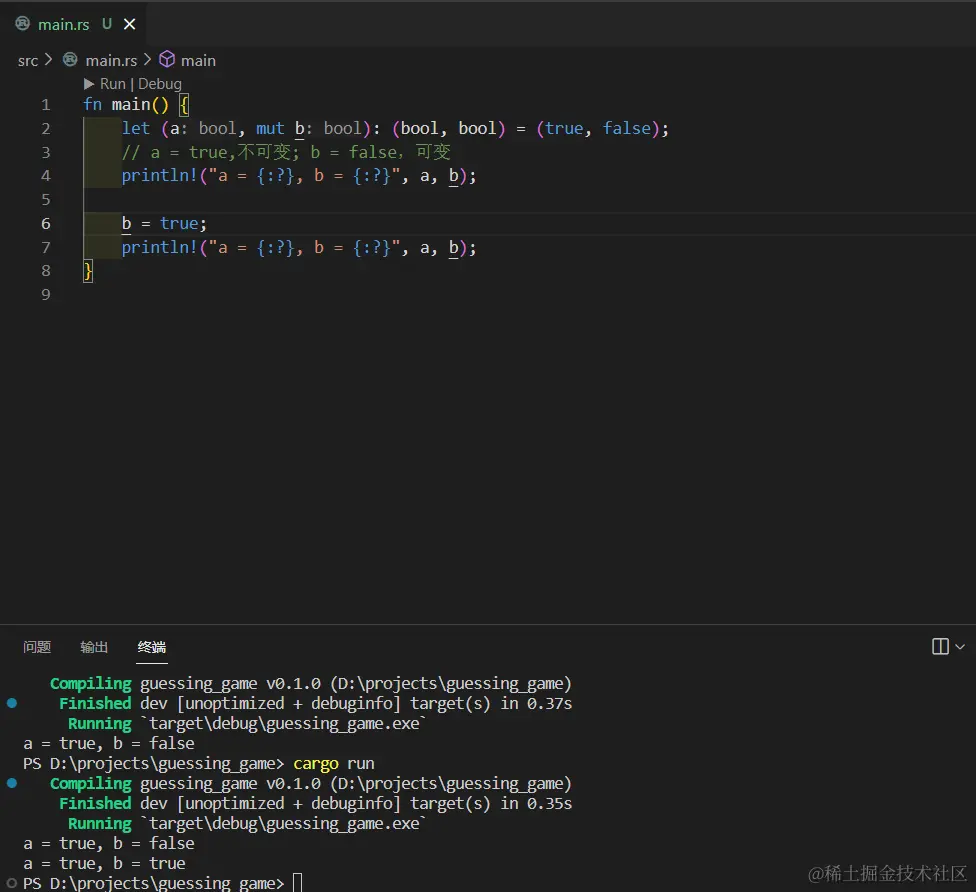
Task: Click the 'in 0.35s' Finished line
Action: click(316, 803)
